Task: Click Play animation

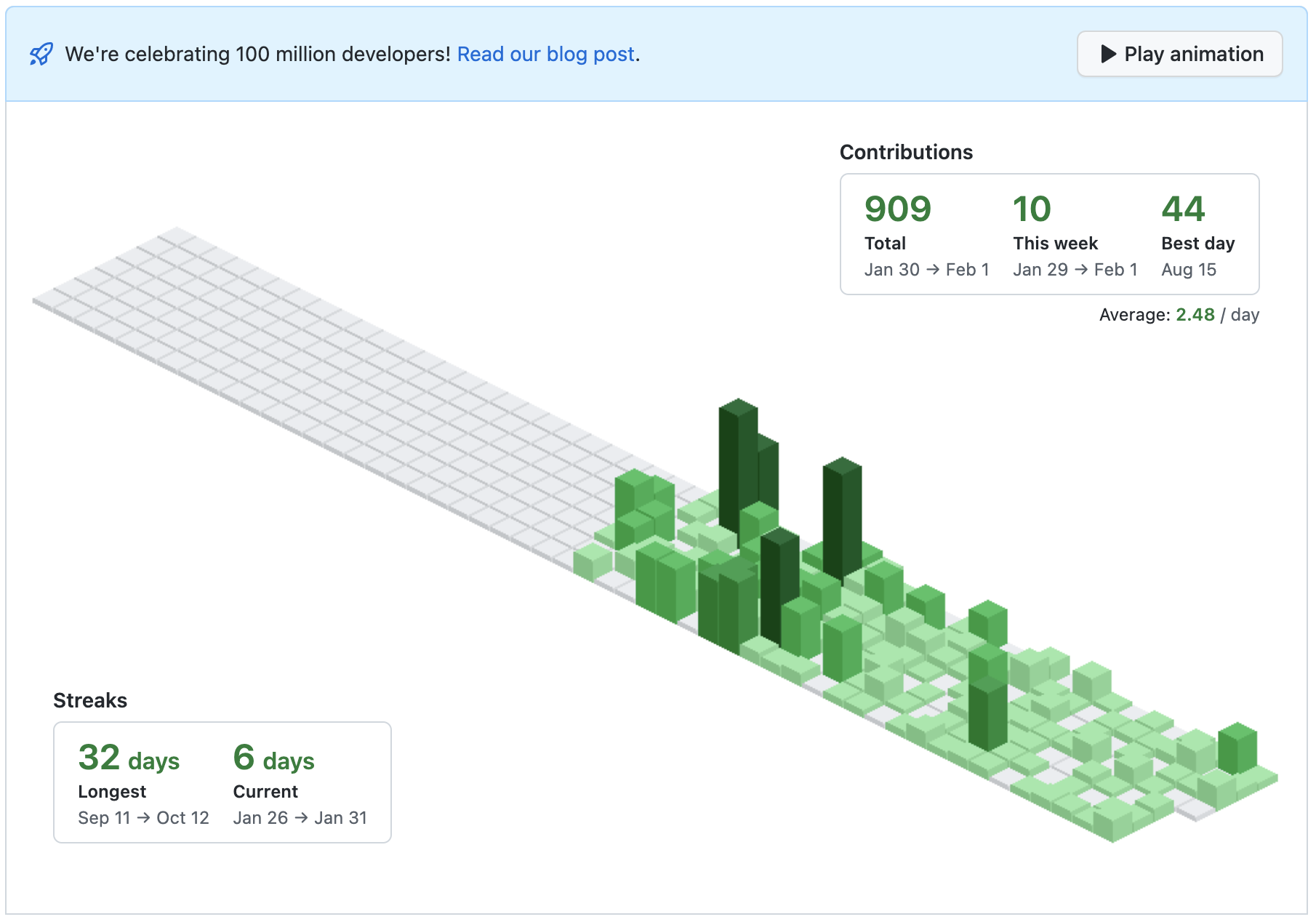Action: [x=1179, y=53]
